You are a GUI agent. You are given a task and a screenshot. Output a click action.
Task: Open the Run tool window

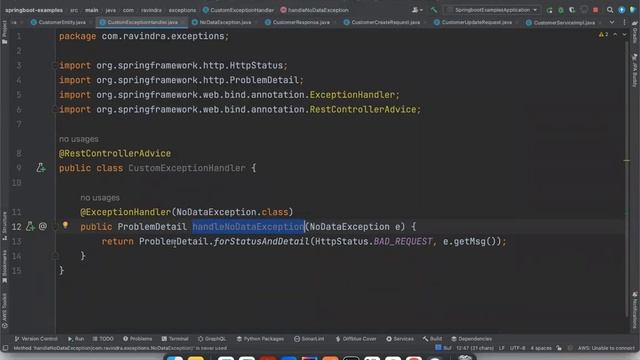point(76,339)
